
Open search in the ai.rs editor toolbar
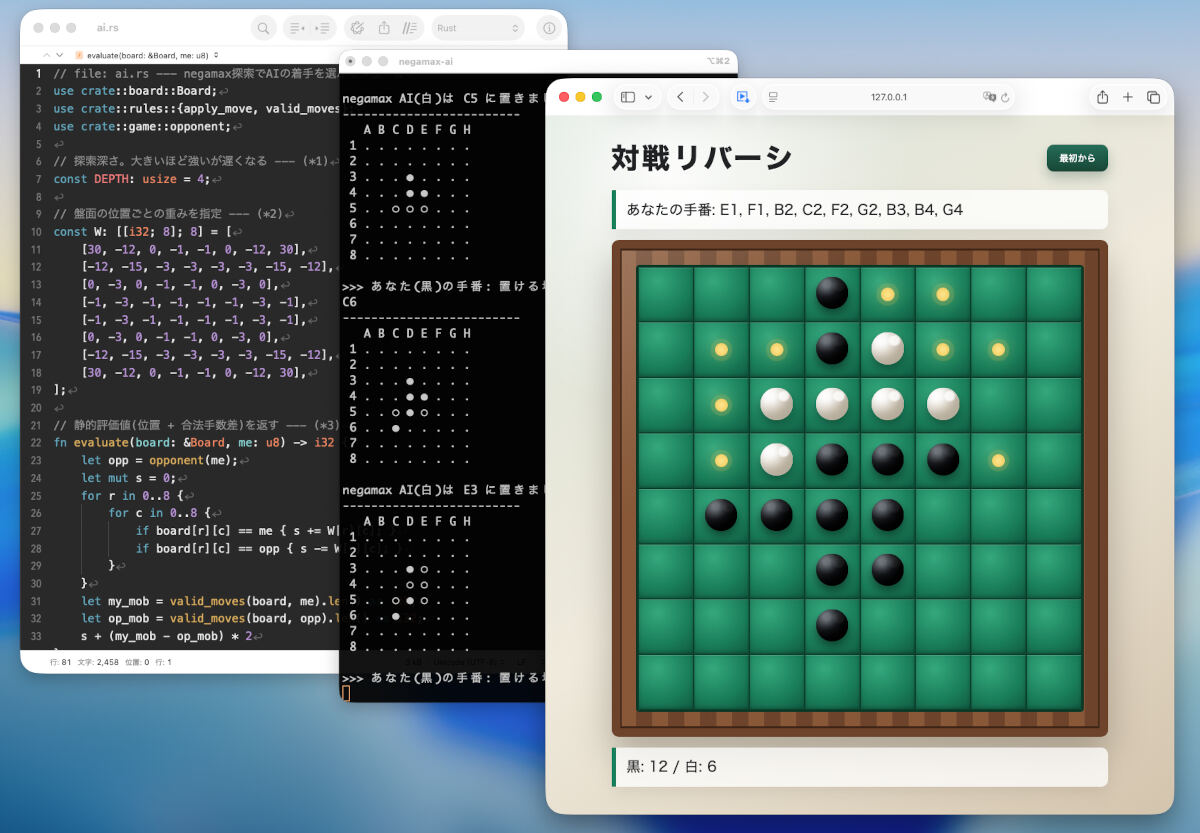(x=263, y=28)
